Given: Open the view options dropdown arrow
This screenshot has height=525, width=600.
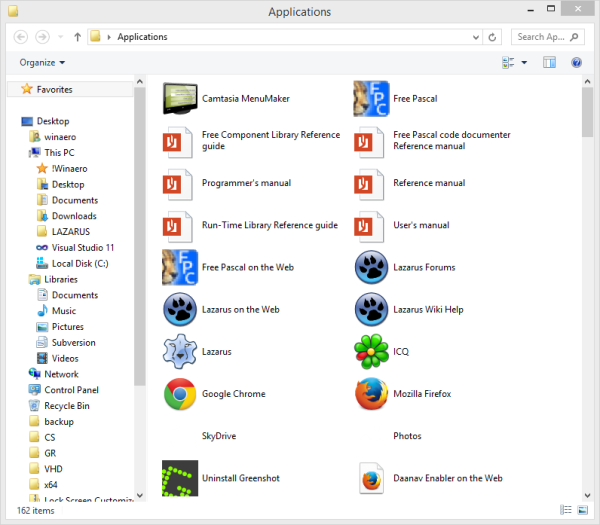Looking at the screenshot, I should 524,62.
